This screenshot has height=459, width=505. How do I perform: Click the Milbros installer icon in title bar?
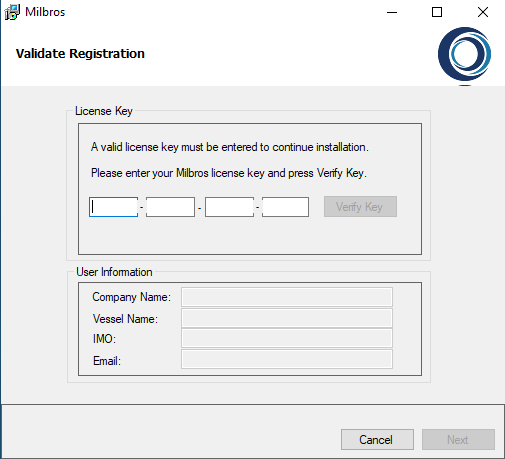[x=12, y=12]
